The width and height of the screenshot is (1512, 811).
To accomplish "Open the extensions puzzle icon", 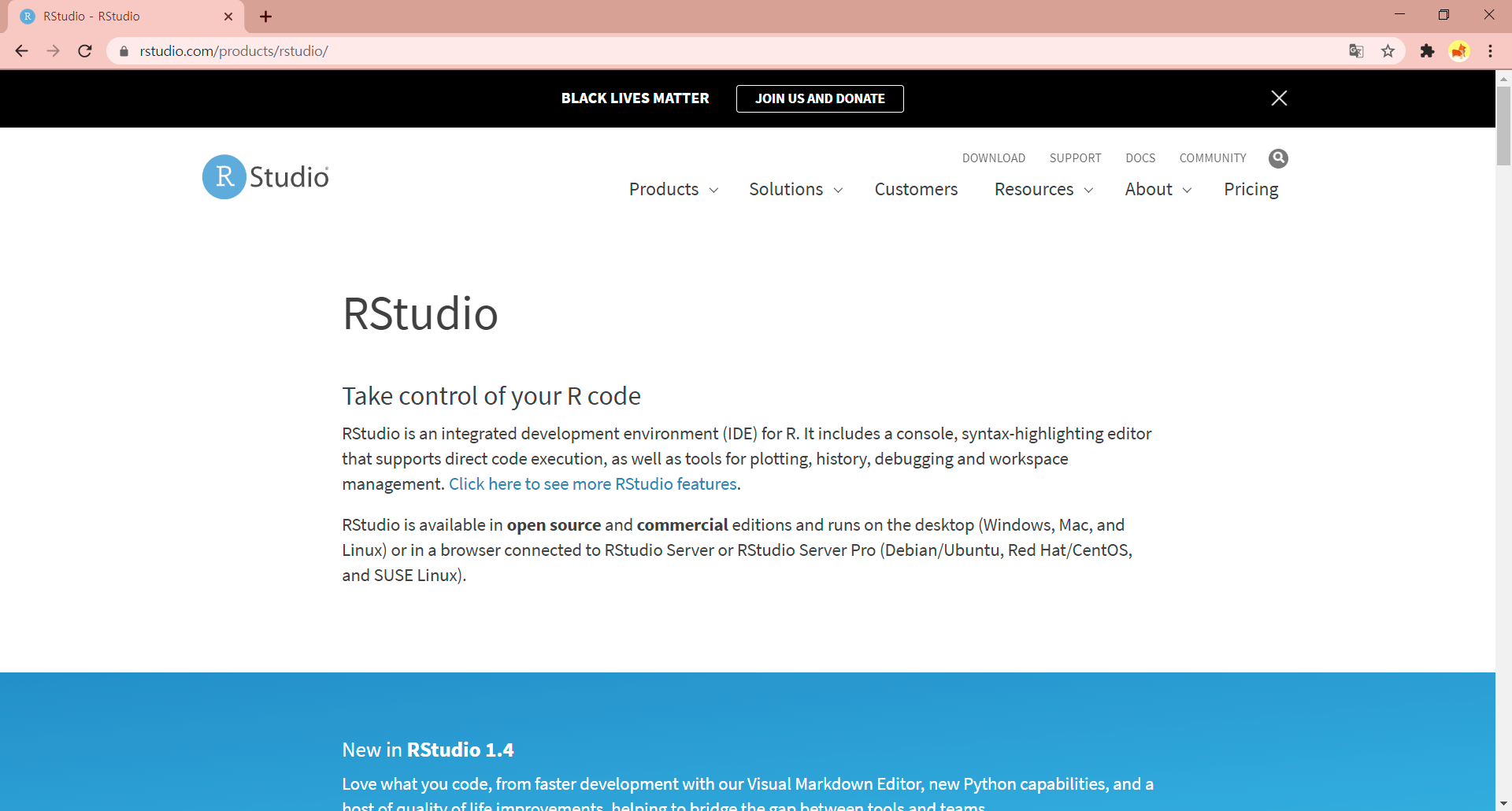I will [1427, 51].
